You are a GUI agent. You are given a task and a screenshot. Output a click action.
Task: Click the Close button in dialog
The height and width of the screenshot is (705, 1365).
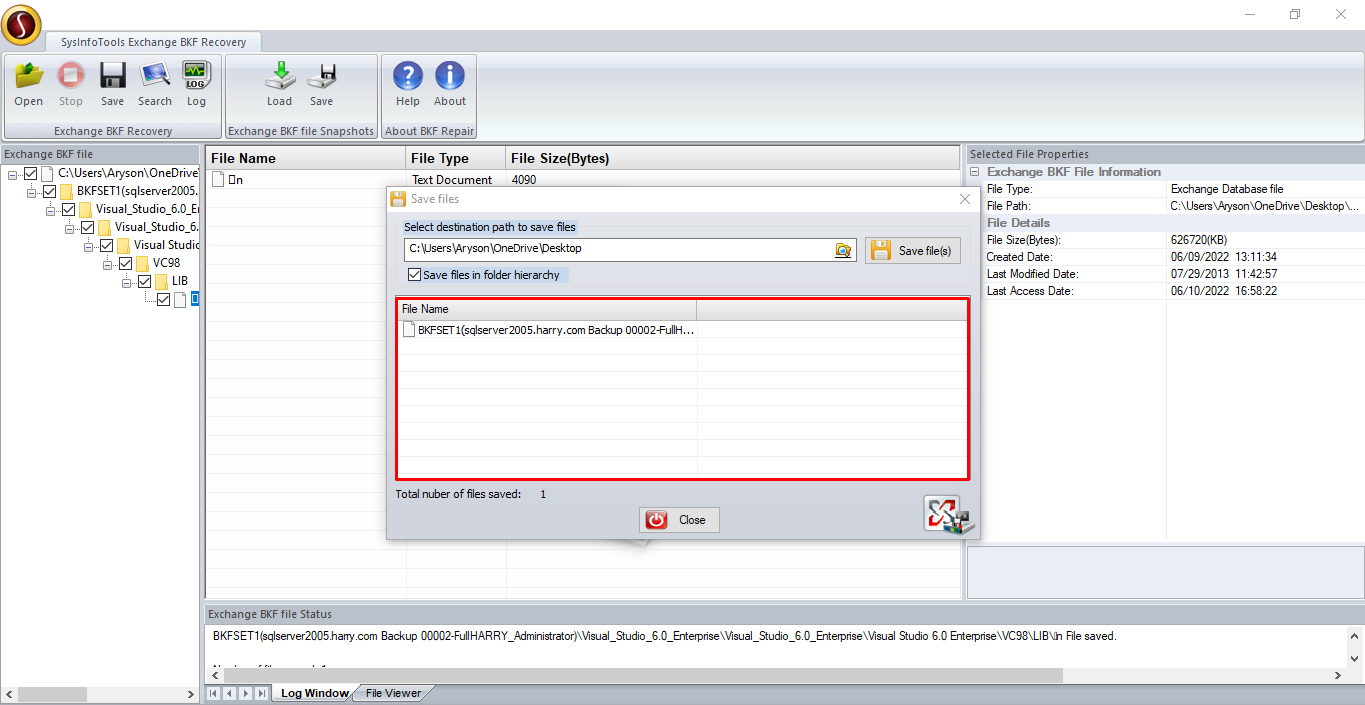[x=679, y=520]
